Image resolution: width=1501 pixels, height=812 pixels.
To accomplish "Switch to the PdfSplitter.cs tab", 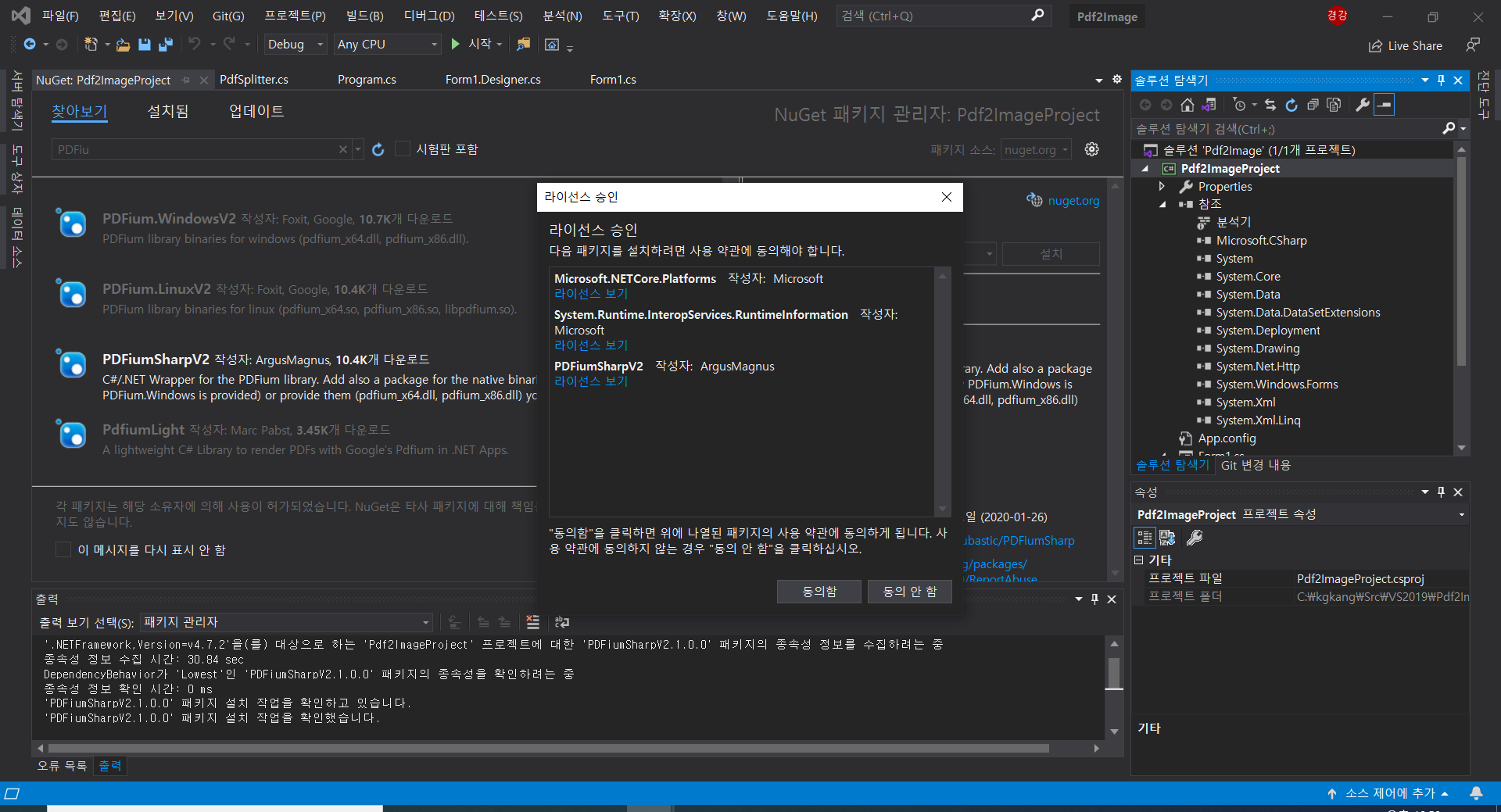I will pos(254,80).
